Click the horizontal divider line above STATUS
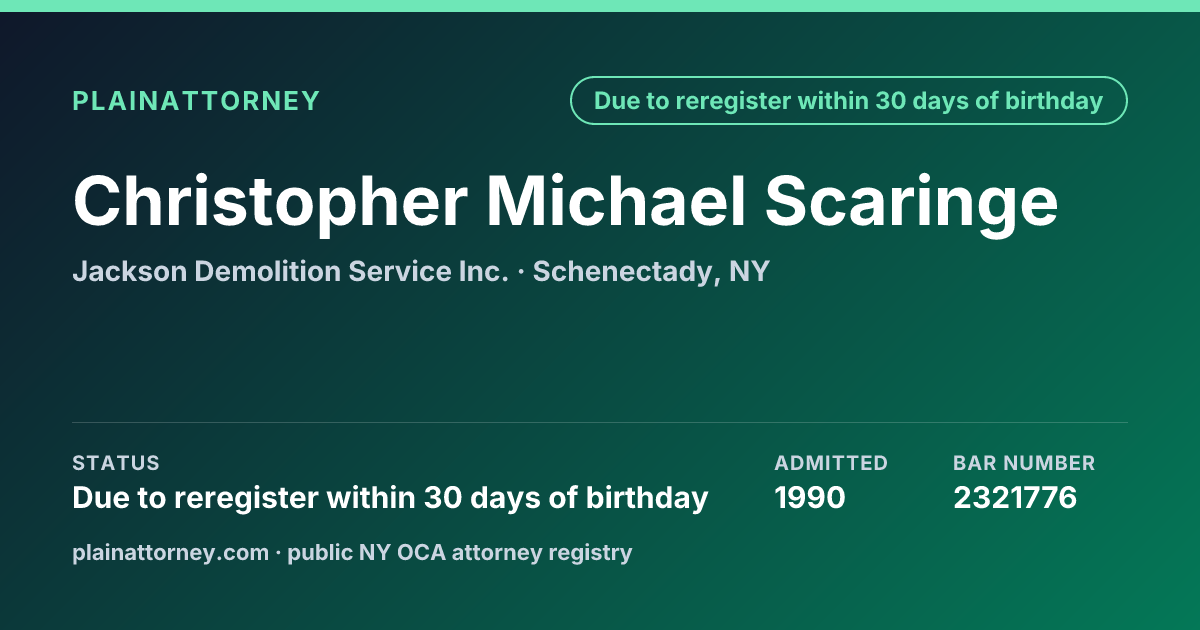 click(x=600, y=422)
